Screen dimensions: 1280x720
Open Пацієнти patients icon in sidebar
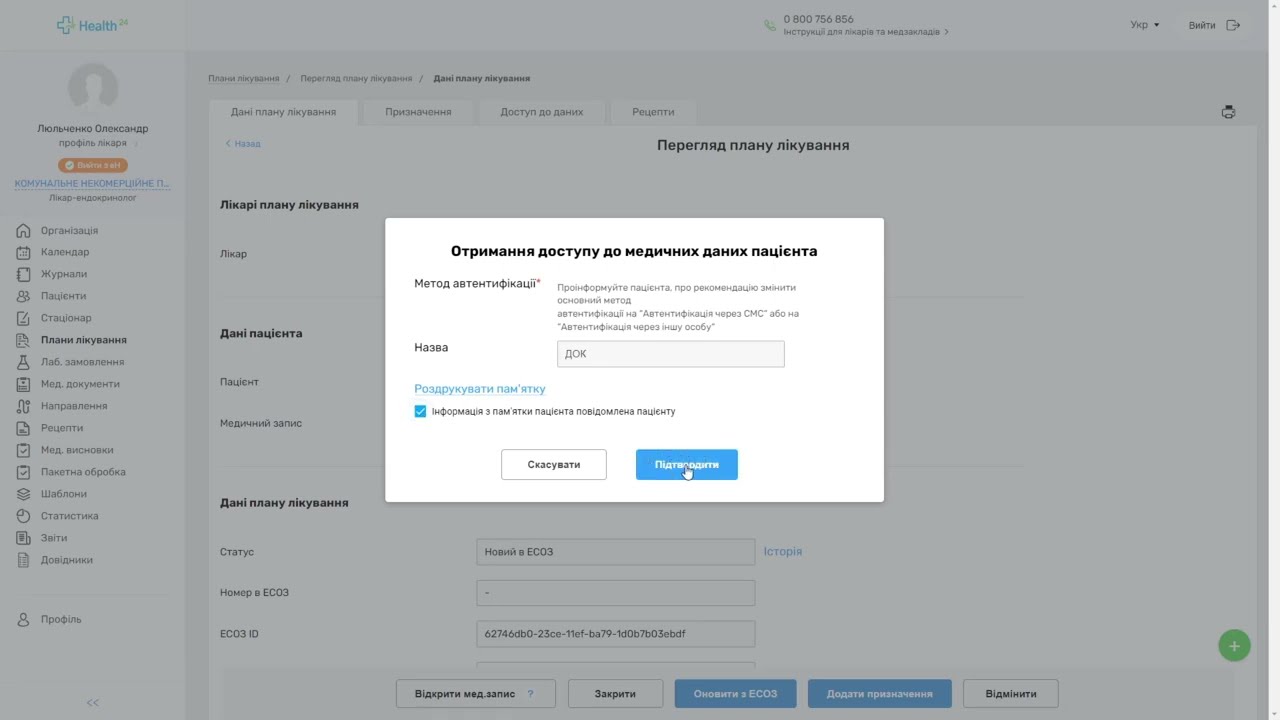tap(23, 297)
